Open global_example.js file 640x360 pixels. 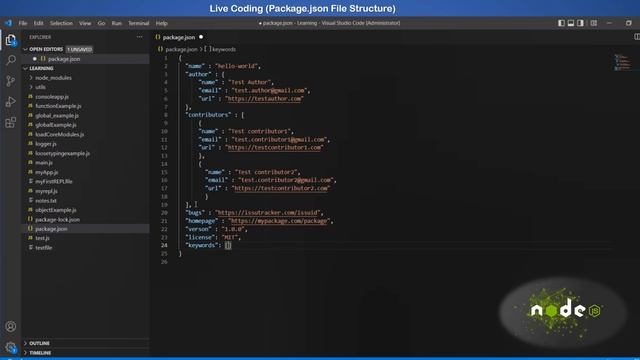pyautogui.click(x=57, y=116)
